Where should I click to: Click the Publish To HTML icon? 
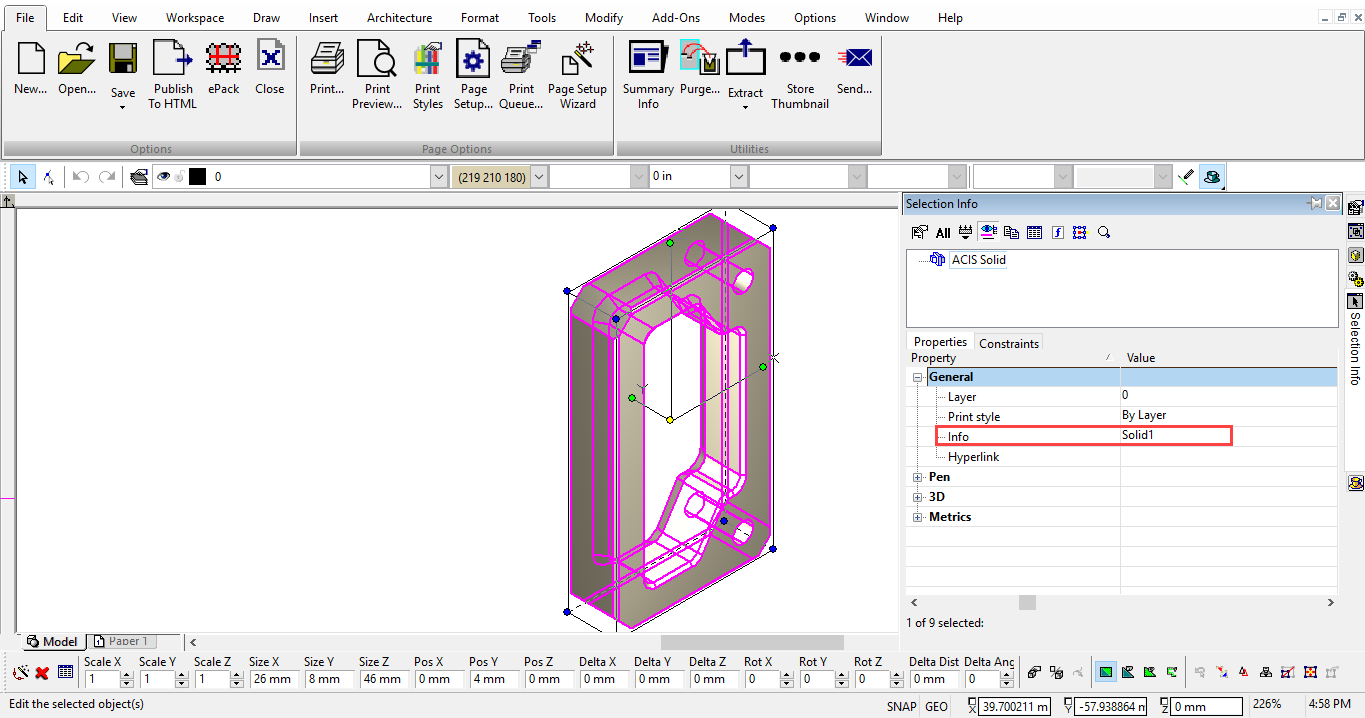point(172,58)
